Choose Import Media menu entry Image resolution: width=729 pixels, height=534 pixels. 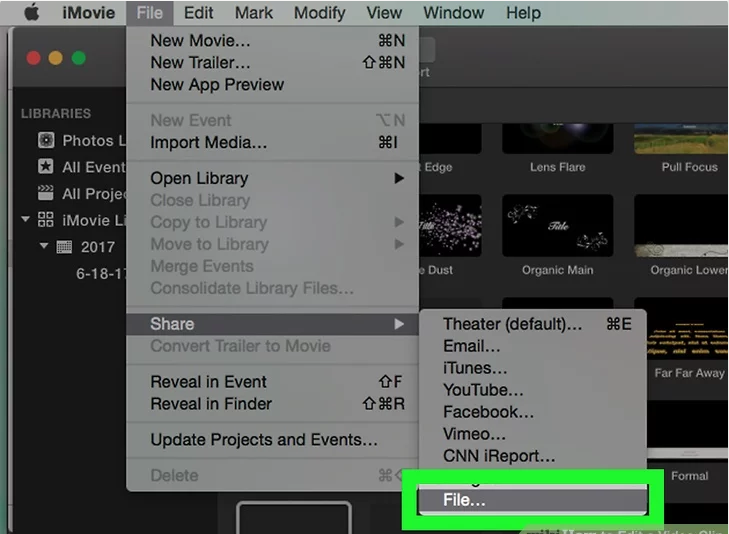click(272, 142)
